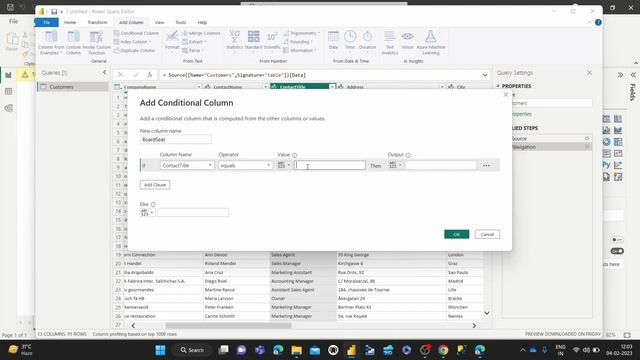Open Else type selector dropdown
This screenshot has width=640, height=360.
coord(147,213)
